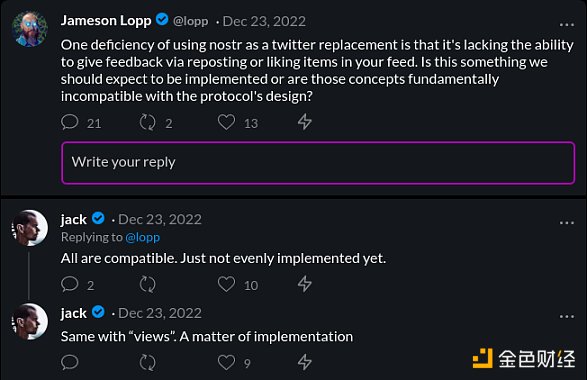Click jack's avatar on the first reply
Viewport: 587px width, 380px height.
[x=30, y=228]
